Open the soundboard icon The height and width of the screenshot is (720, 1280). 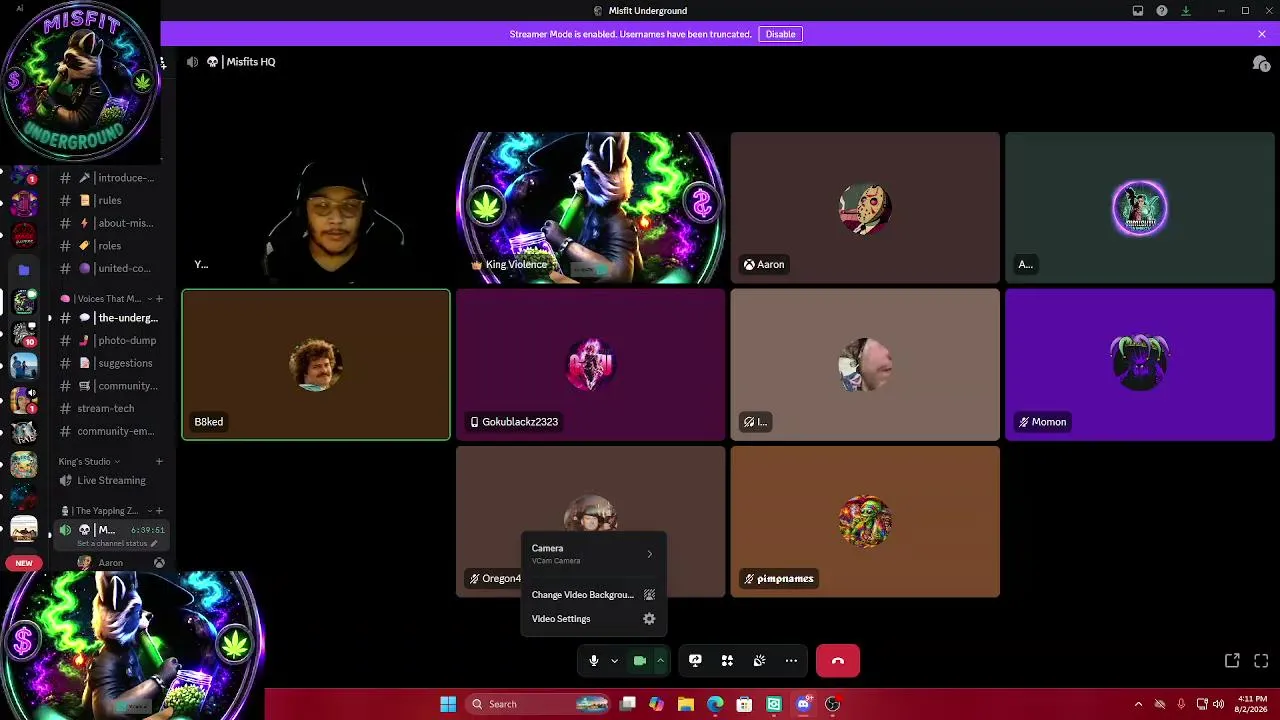759,660
